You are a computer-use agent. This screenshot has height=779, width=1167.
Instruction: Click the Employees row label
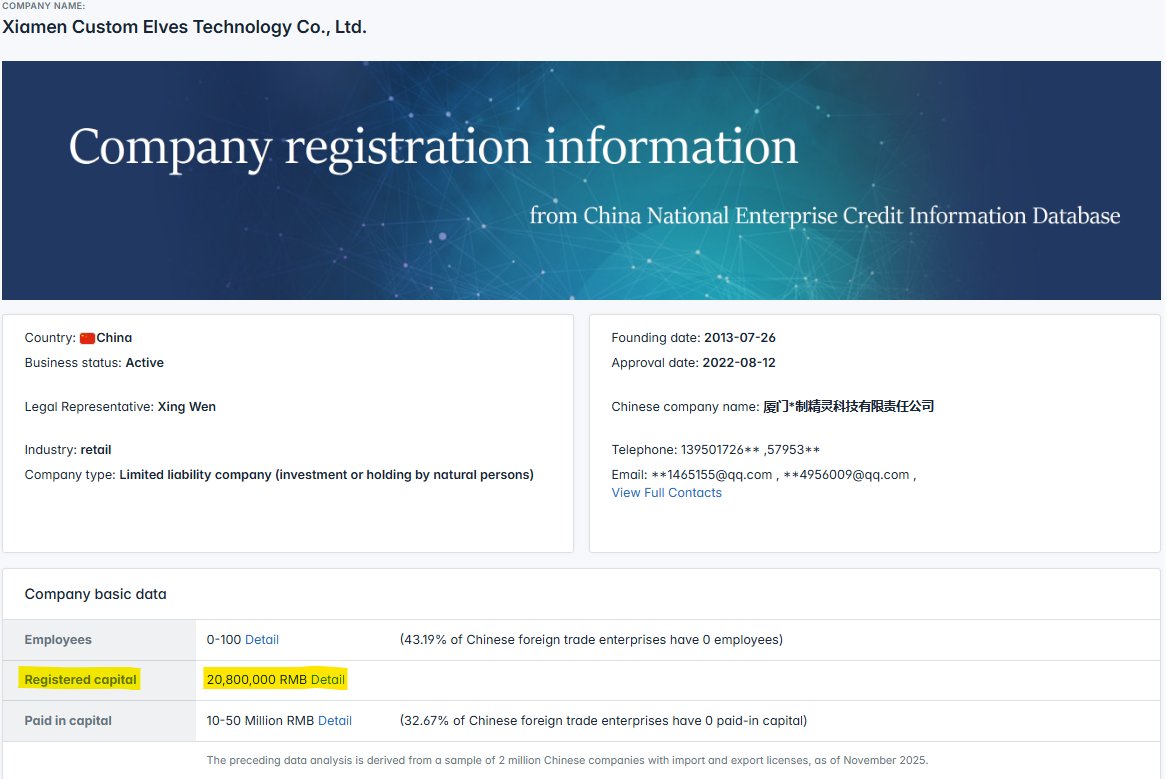point(58,640)
